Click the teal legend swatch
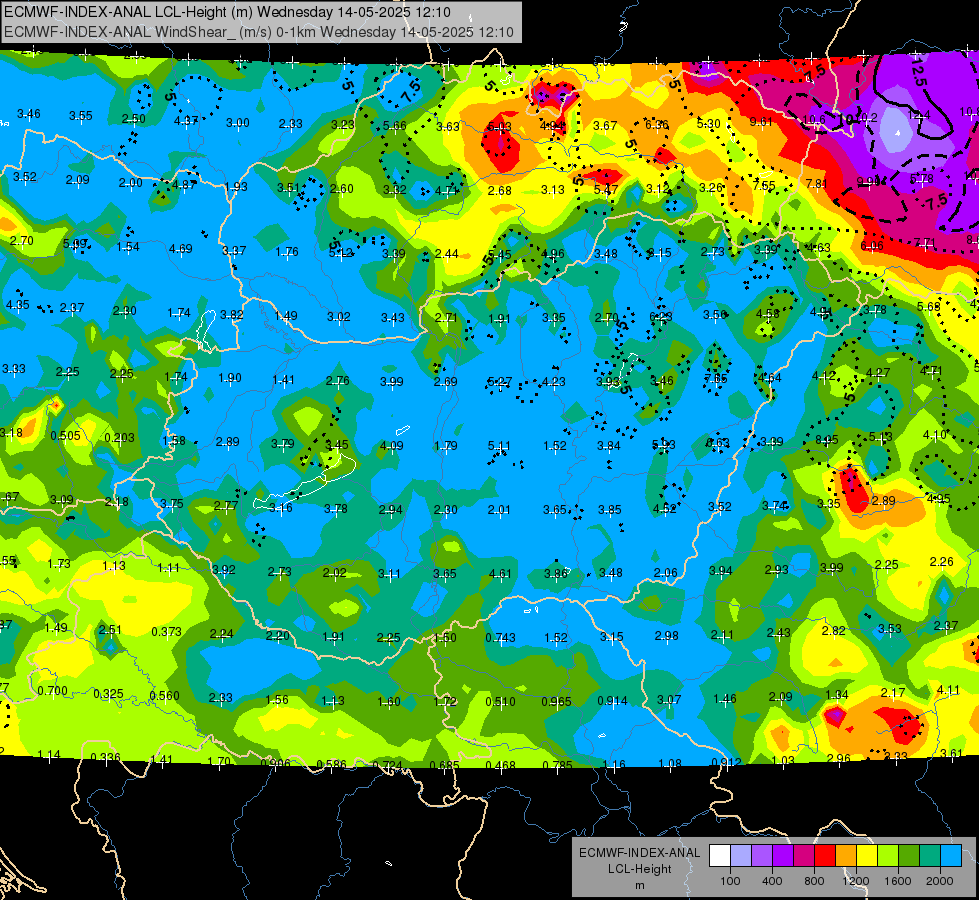Screen dimensions: 979x900 click(930, 856)
